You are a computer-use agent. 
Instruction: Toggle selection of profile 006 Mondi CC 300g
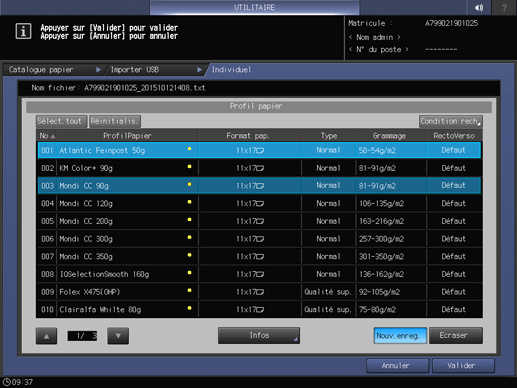pos(259,238)
